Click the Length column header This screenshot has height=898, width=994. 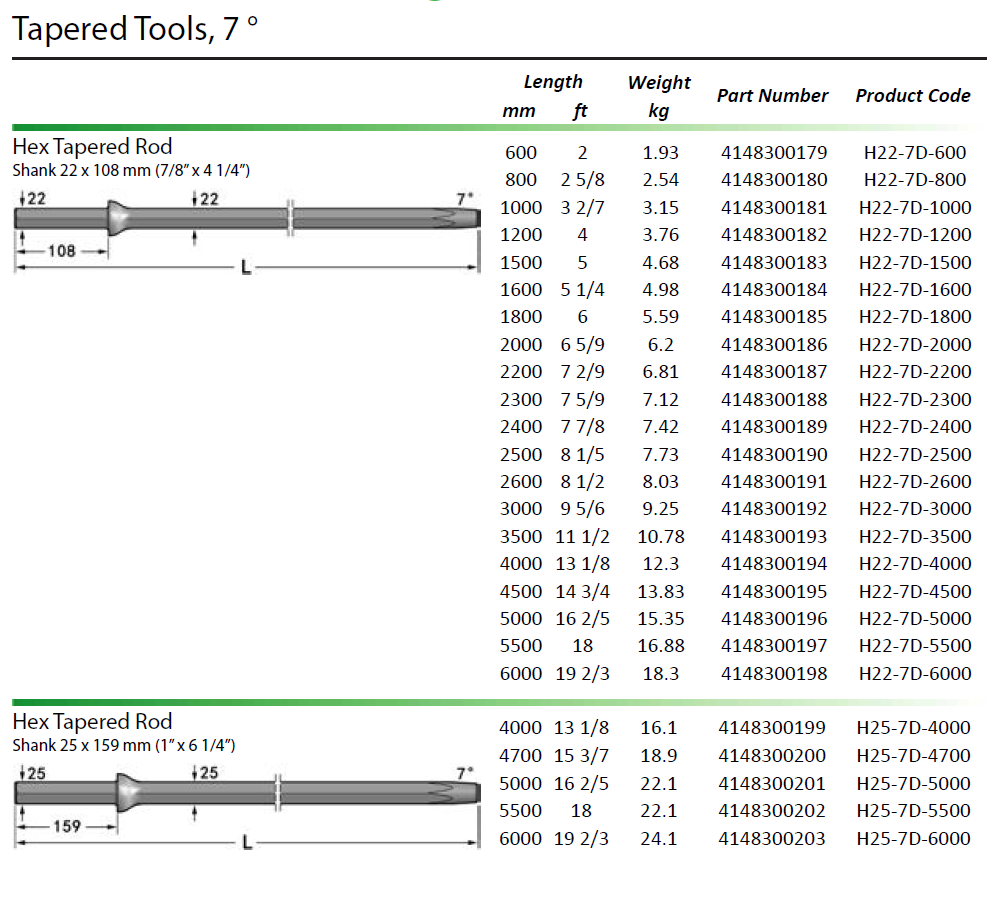pos(552,82)
